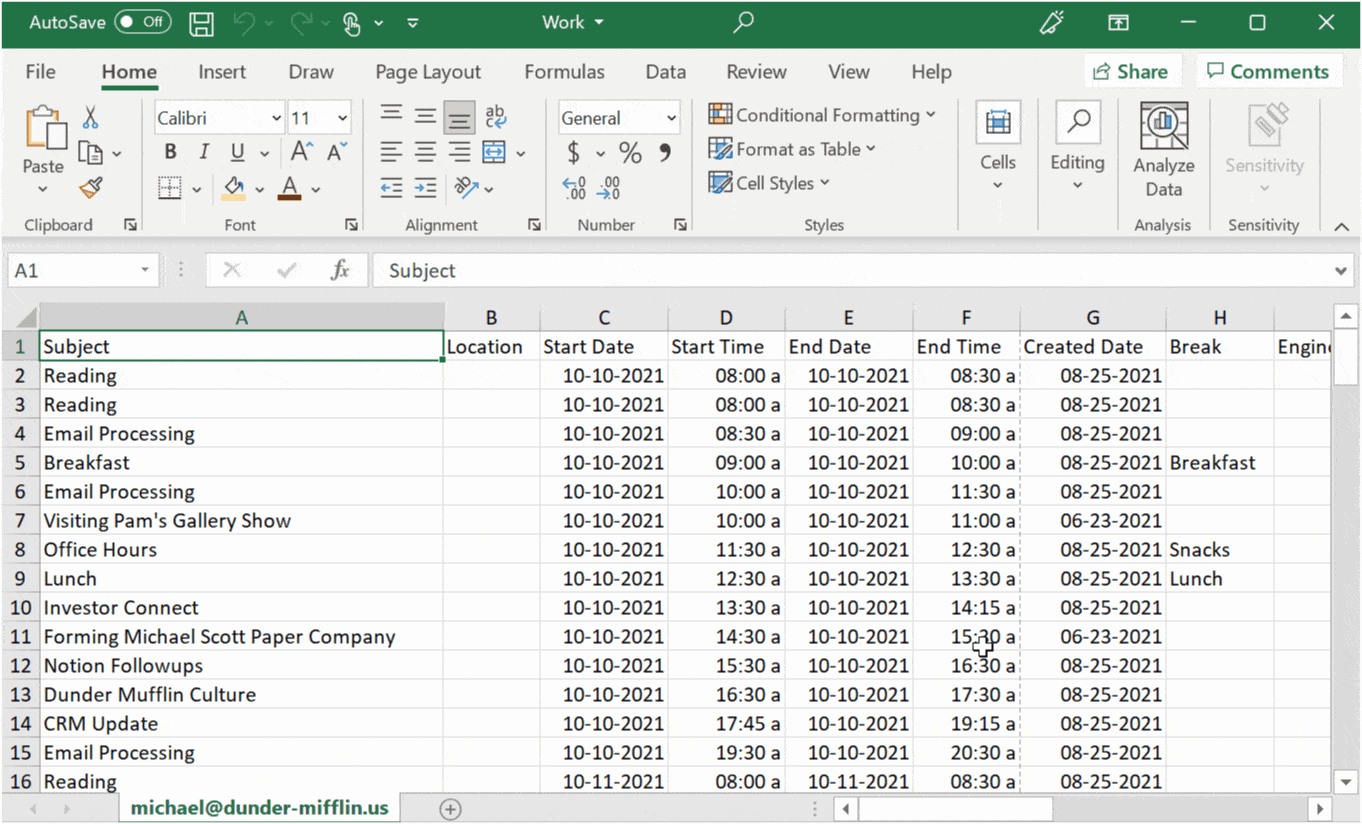Apply borders with the Borders icon
1362x824 pixels.
(170, 188)
